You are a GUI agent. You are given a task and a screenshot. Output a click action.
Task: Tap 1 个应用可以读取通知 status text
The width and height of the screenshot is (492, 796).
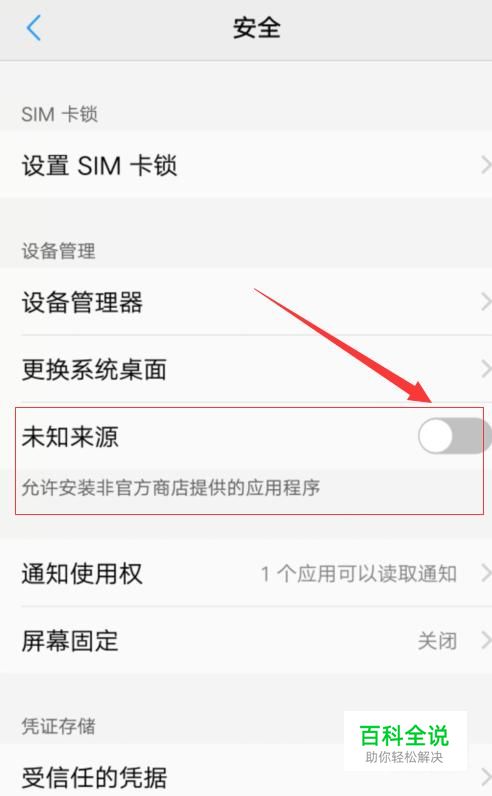click(x=359, y=574)
